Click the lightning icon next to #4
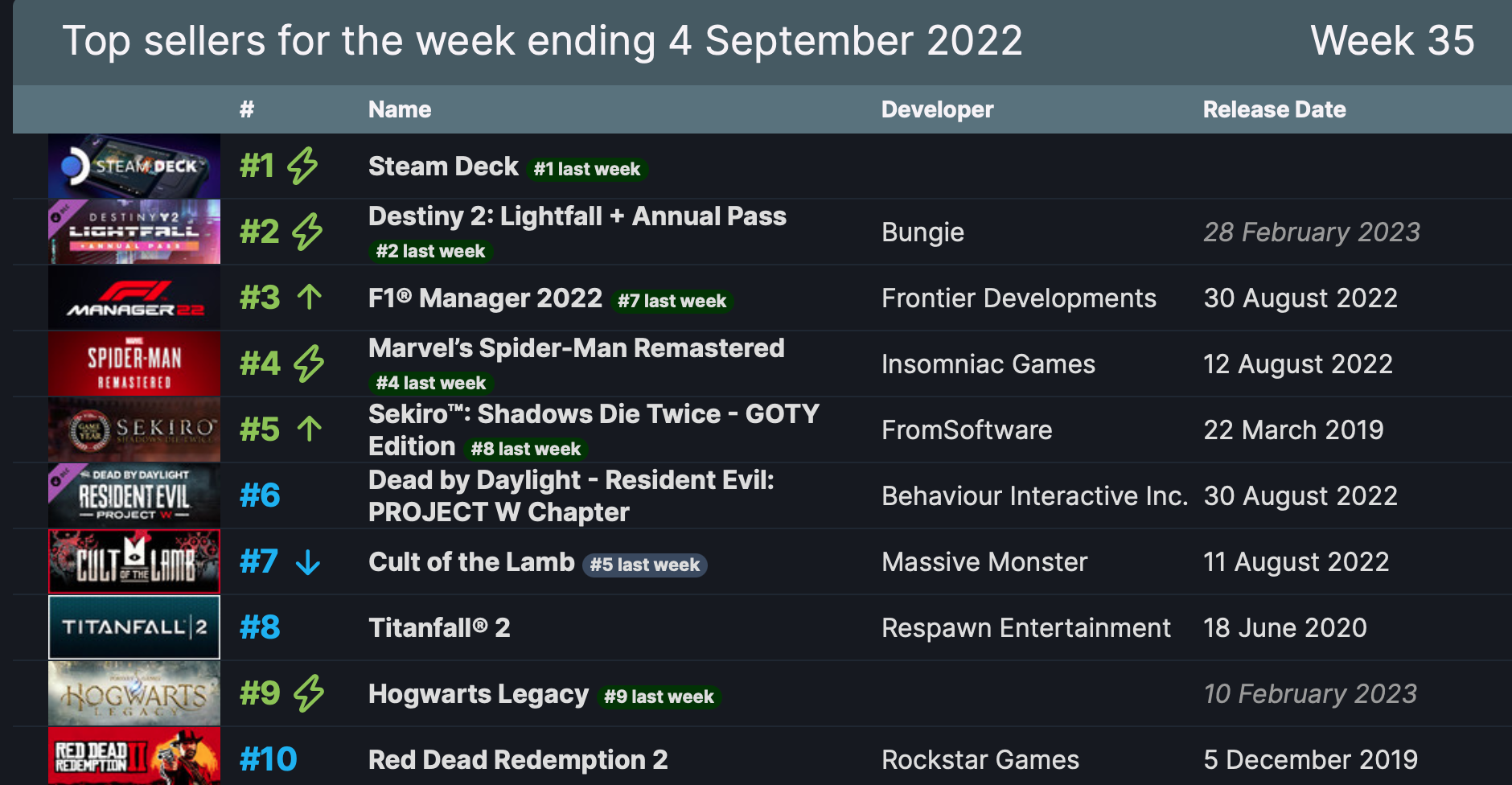Viewport: 1512px width, 785px height. (x=308, y=364)
